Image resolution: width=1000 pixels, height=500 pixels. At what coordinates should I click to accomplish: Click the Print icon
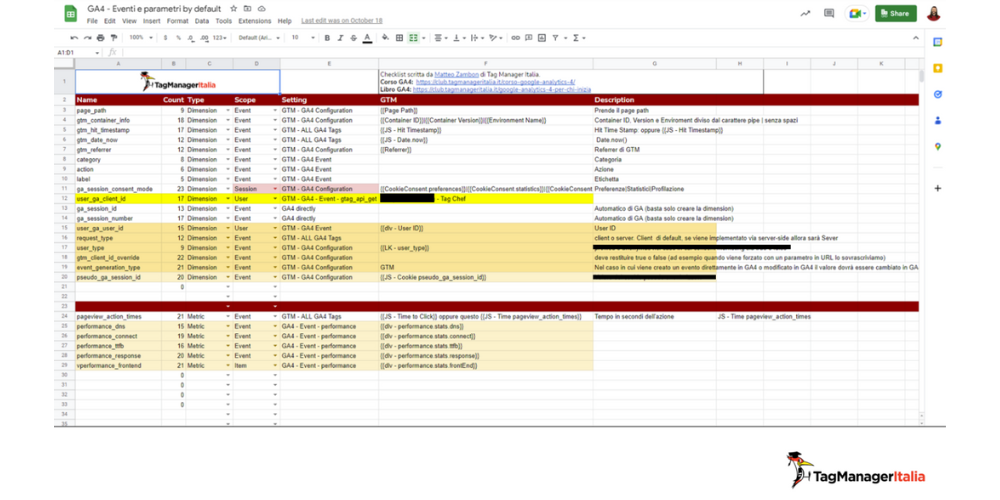100,38
